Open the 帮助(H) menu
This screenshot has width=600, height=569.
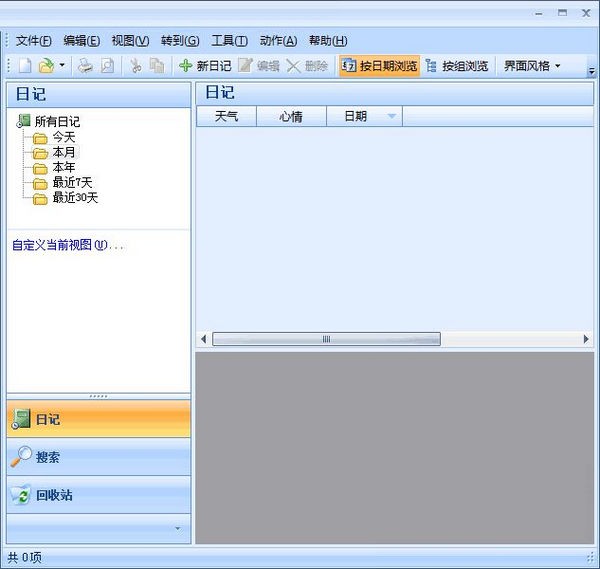(x=328, y=41)
